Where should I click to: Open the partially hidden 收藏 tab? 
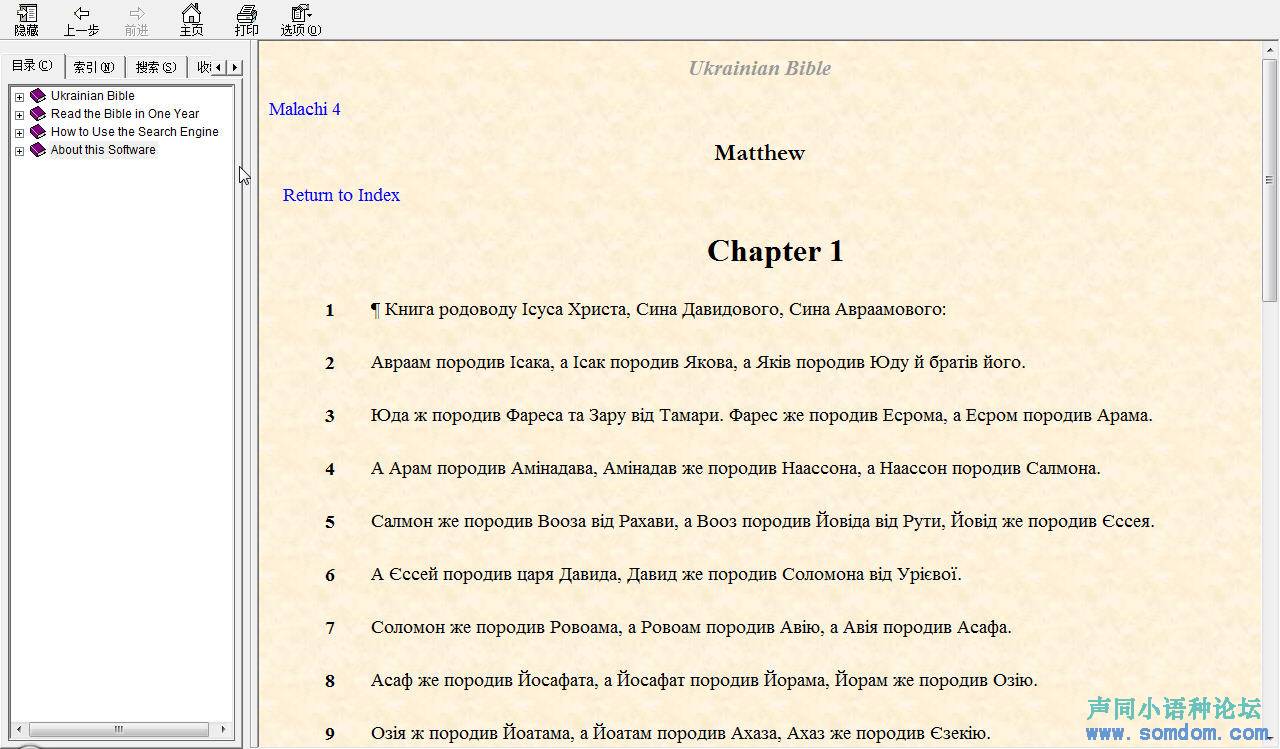click(203, 67)
